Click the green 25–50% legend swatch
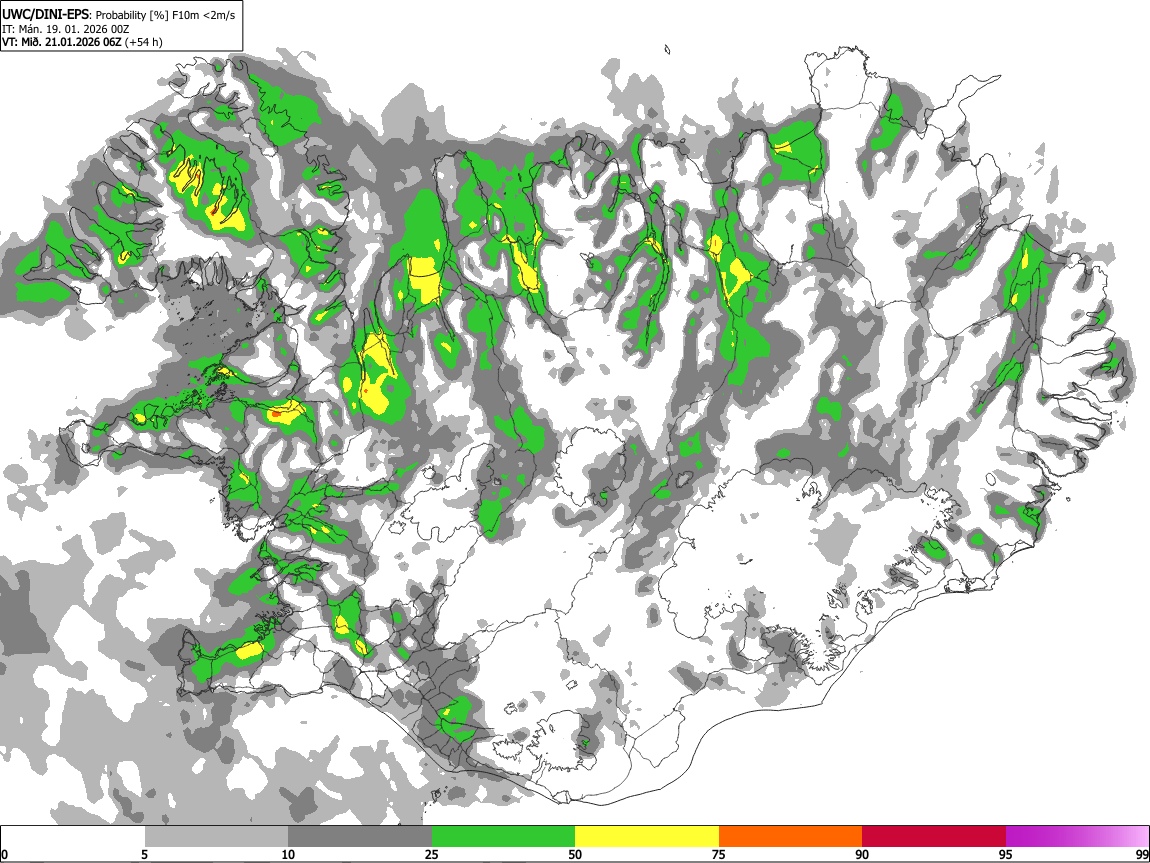The width and height of the screenshot is (1150, 863). point(503,837)
